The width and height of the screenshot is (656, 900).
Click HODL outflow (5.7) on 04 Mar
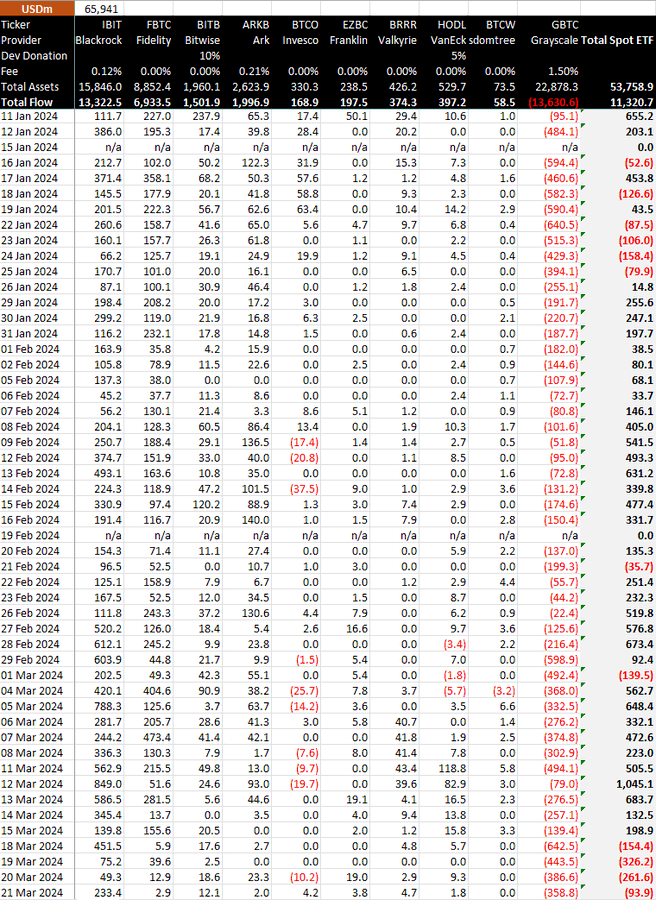[453, 690]
